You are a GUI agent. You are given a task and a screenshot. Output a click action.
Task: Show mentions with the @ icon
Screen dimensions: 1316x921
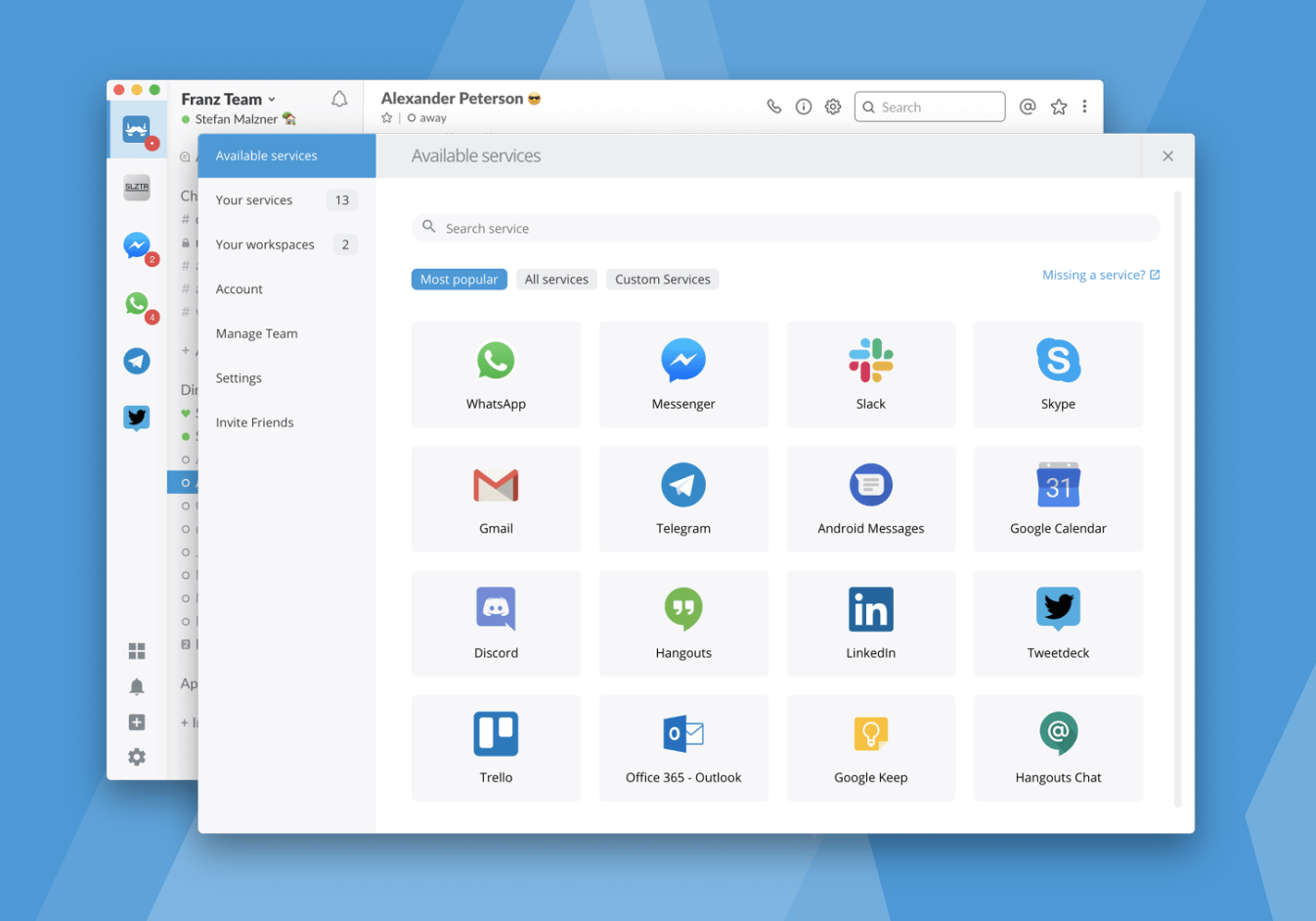pyautogui.click(x=1028, y=107)
